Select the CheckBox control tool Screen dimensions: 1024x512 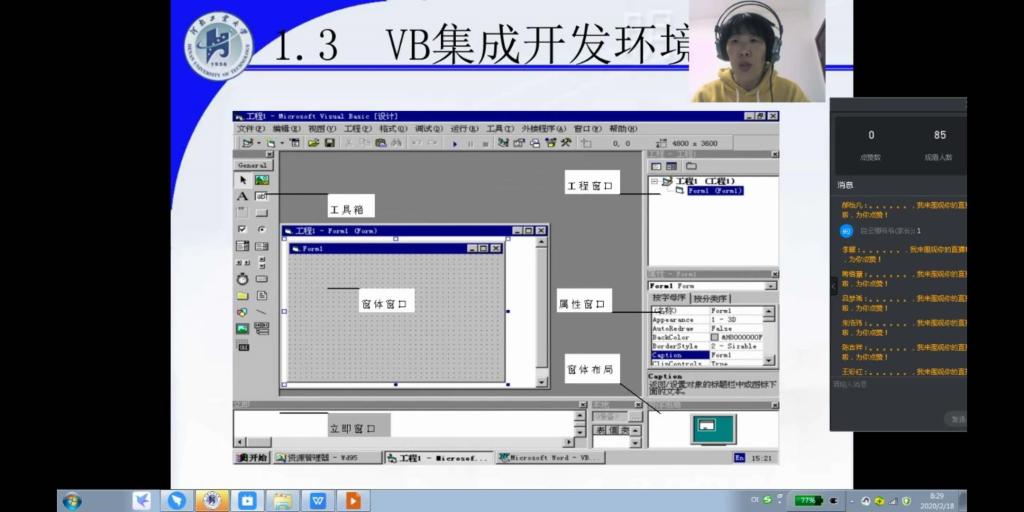[242, 229]
